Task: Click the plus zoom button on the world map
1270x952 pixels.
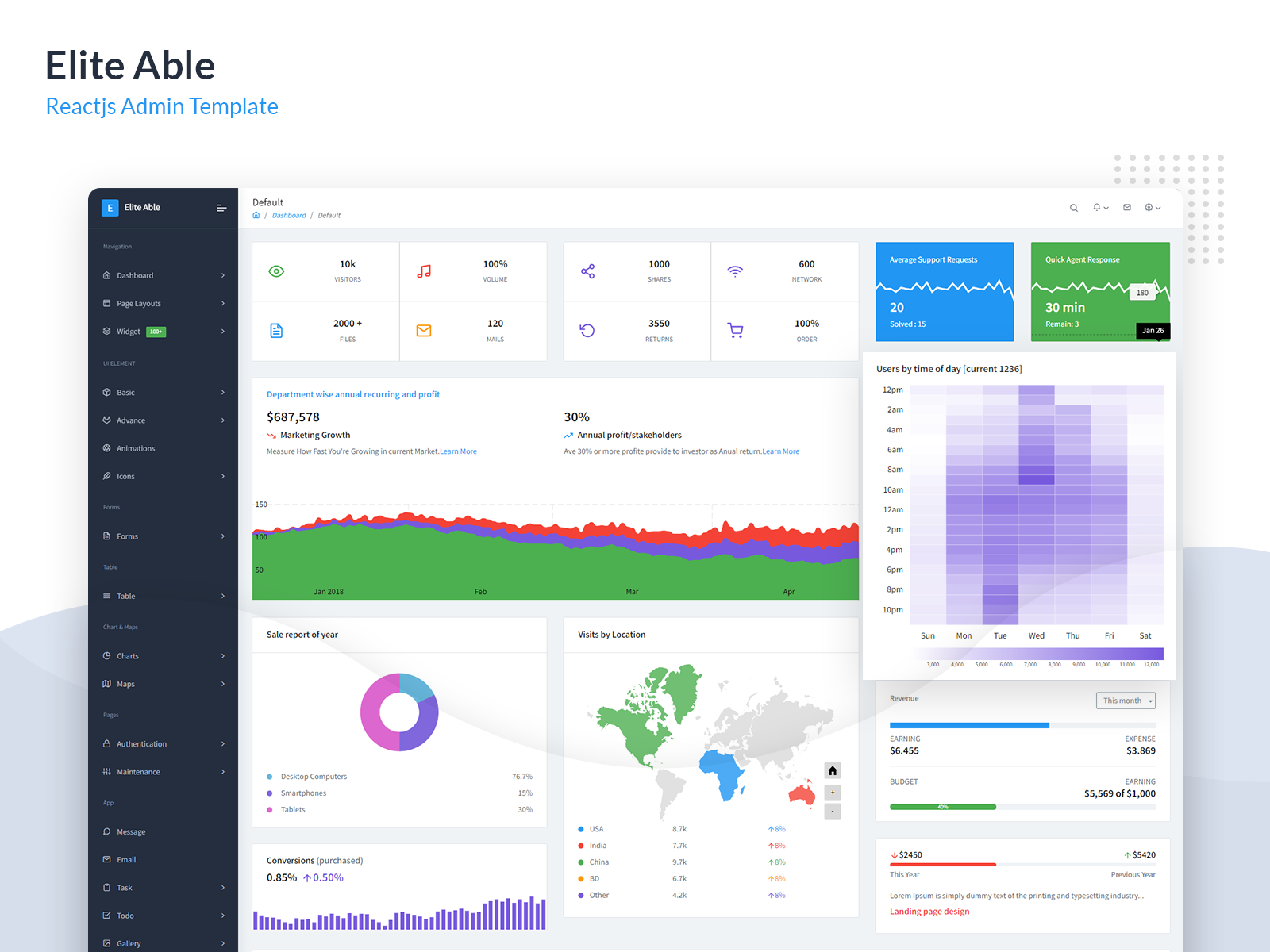Action: [832, 792]
